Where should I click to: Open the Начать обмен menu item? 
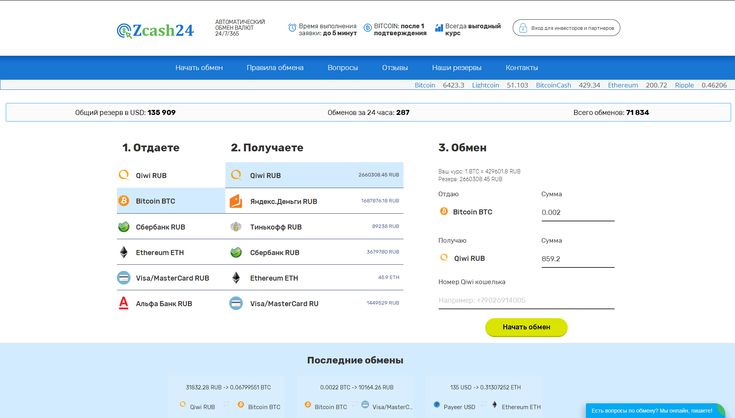[x=199, y=68]
